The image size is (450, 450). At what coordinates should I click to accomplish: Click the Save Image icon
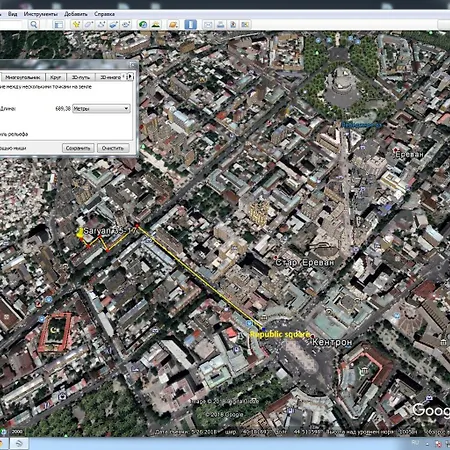coord(233,24)
